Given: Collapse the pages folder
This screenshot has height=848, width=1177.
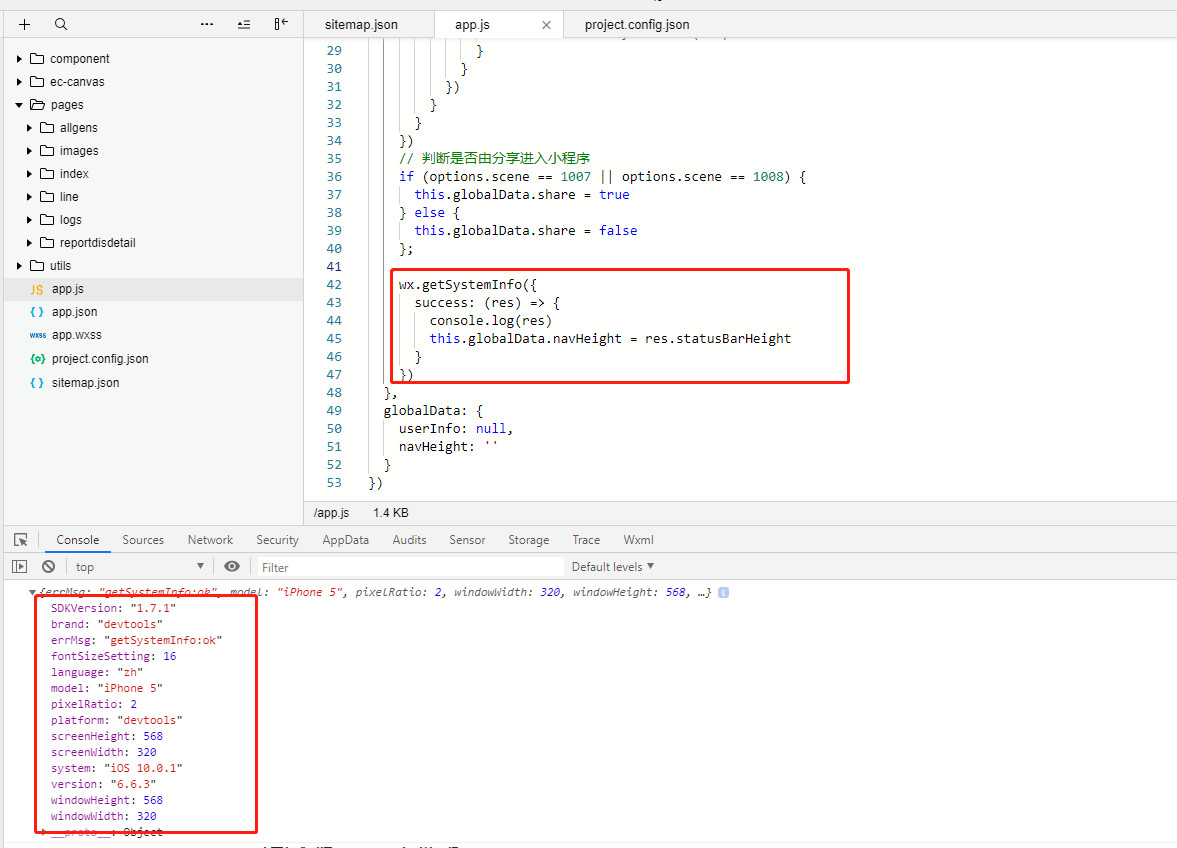Looking at the screenshot, I should (x=19, y=105).
